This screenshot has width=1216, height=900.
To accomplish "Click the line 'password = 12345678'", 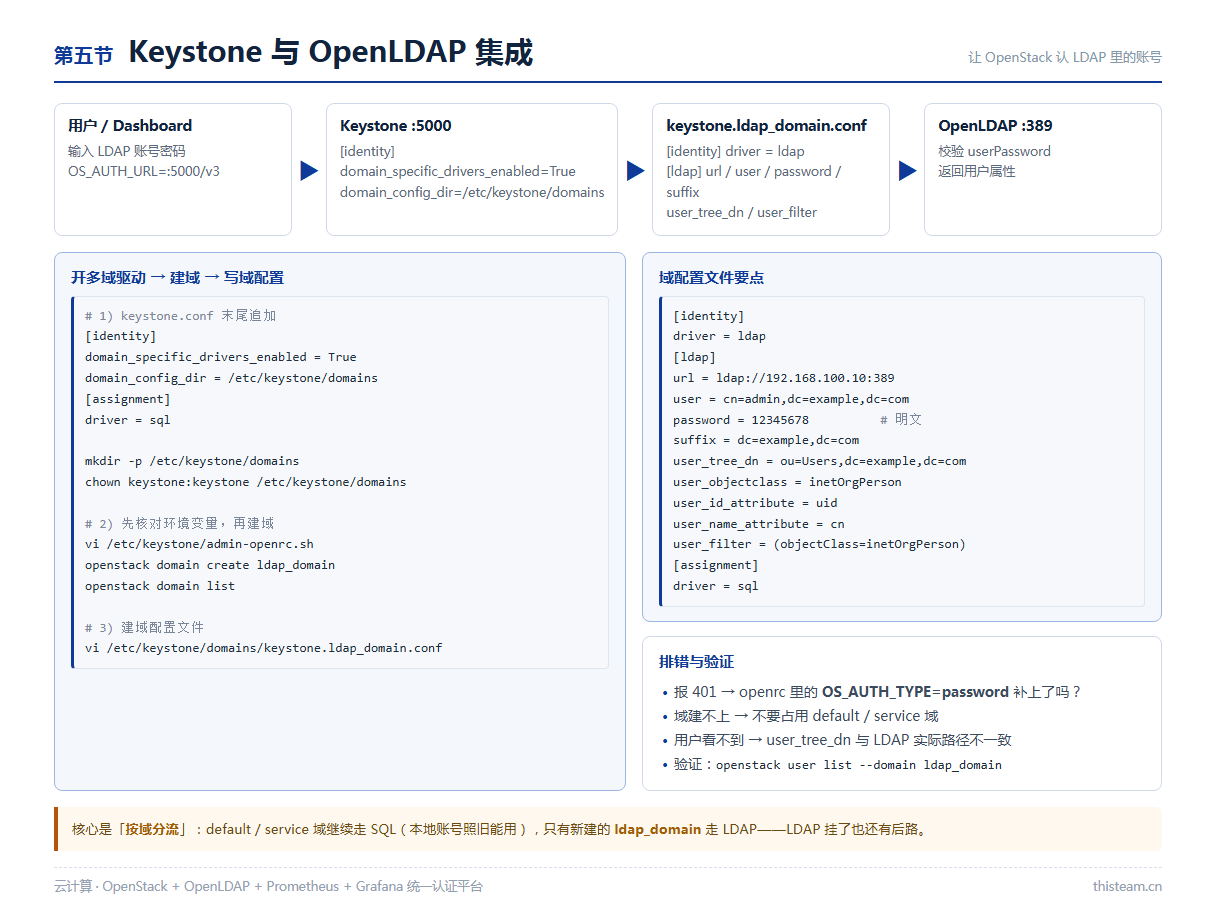I will tap(741, 420).
